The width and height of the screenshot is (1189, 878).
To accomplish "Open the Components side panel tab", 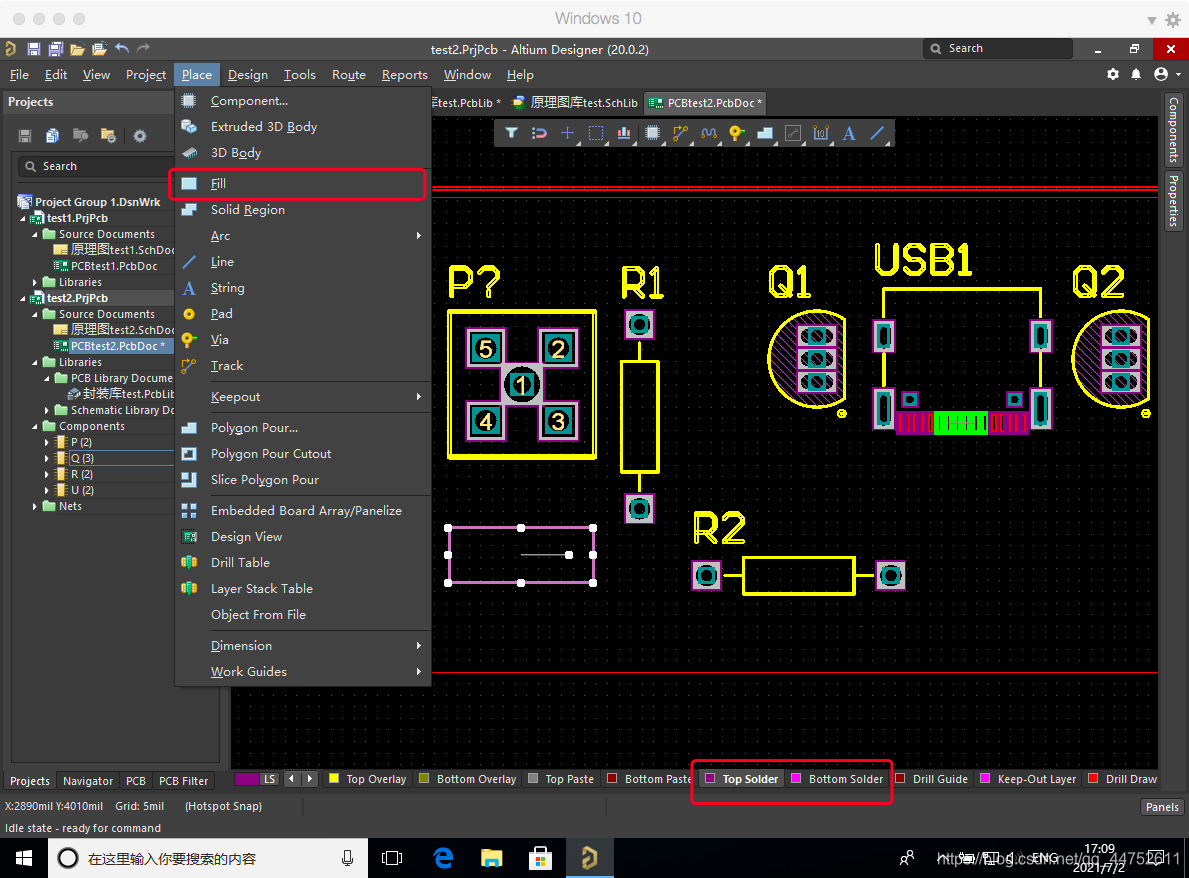I will [x=1173, y=130].
